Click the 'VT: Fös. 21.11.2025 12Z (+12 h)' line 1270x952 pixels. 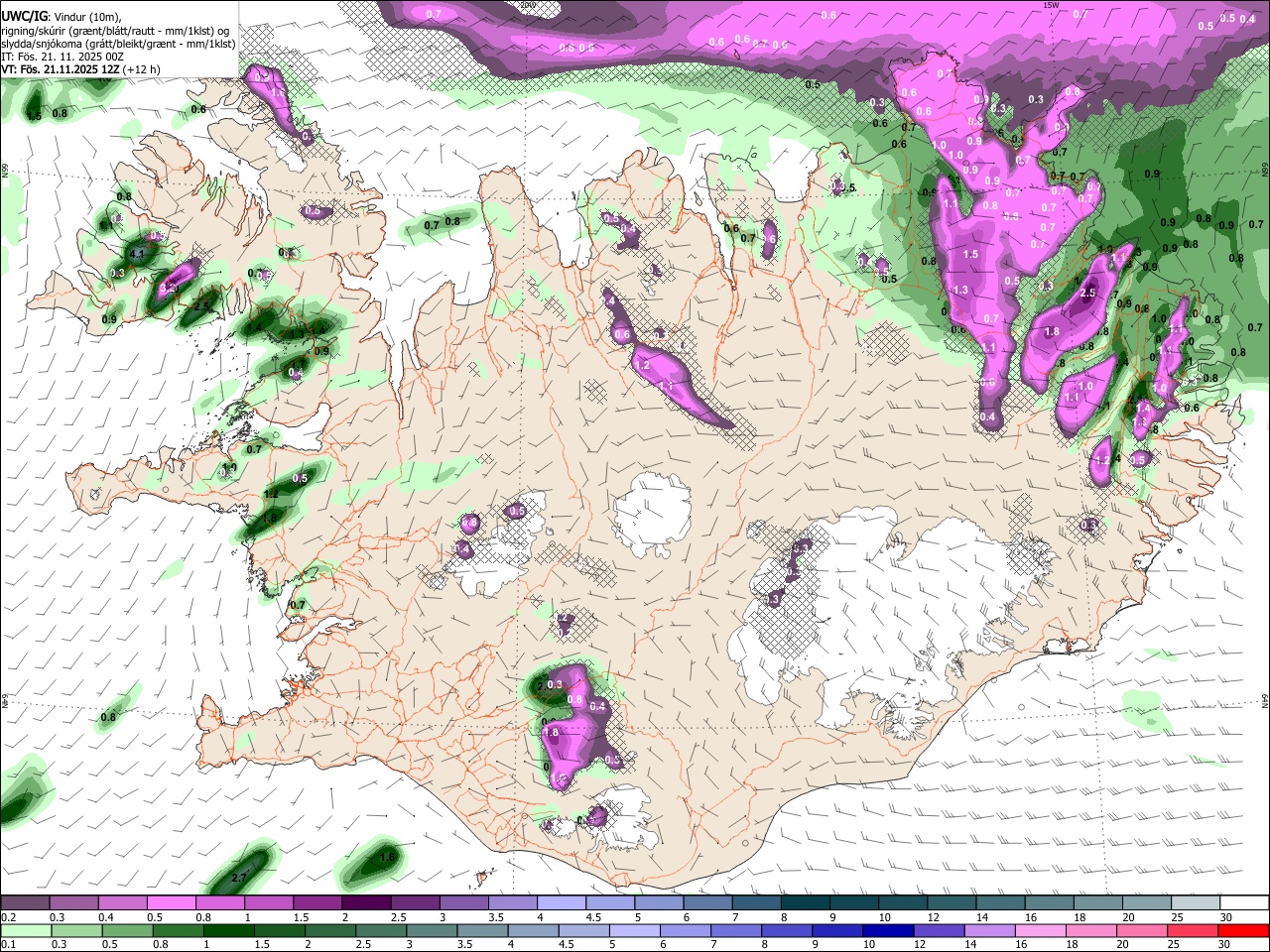[81, 69]
